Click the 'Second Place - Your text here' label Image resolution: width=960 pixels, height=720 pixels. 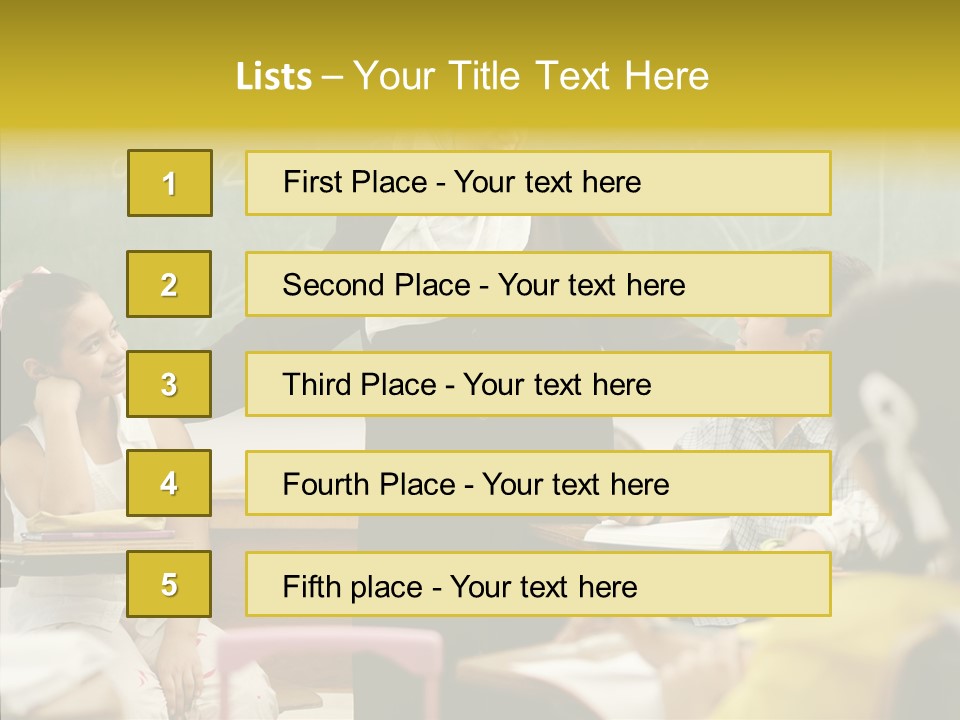(484, 285)
